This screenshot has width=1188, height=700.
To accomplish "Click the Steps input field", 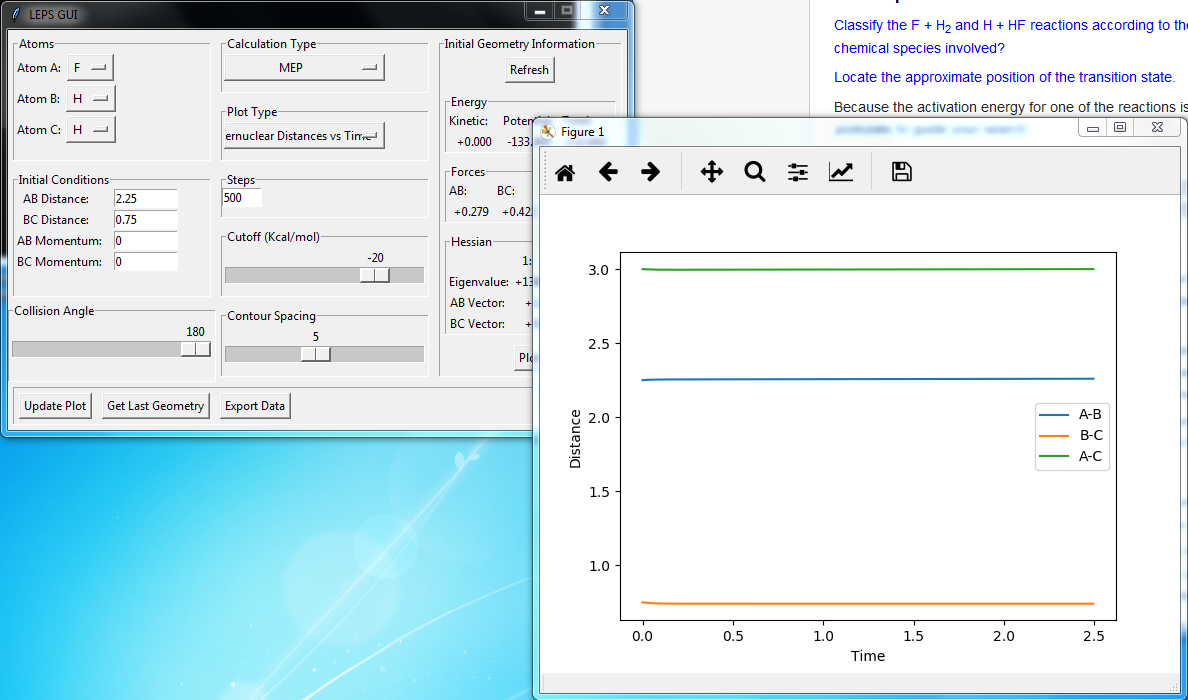I will tap(242, 198).
